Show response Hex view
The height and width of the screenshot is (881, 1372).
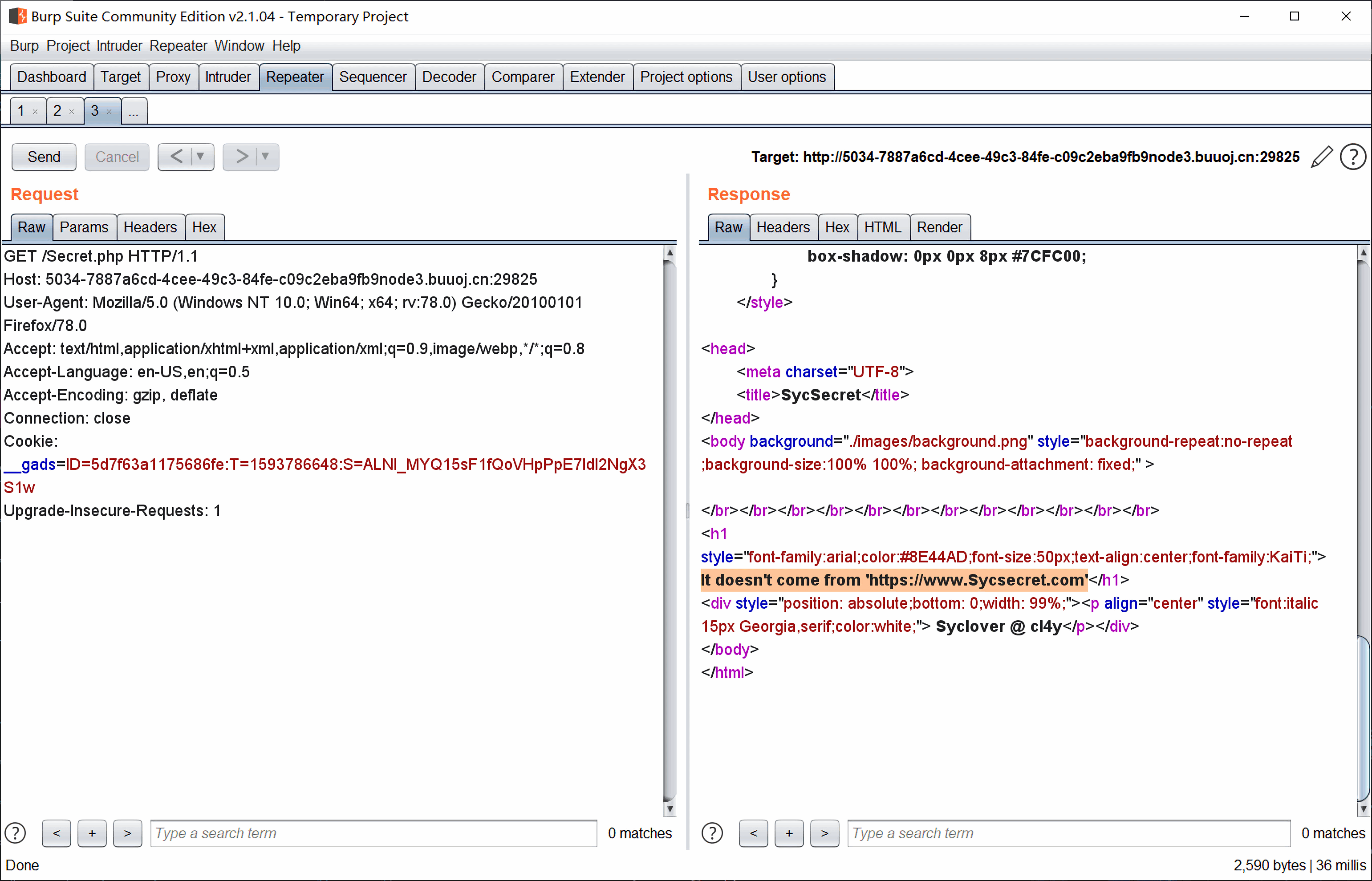point(837,227)
